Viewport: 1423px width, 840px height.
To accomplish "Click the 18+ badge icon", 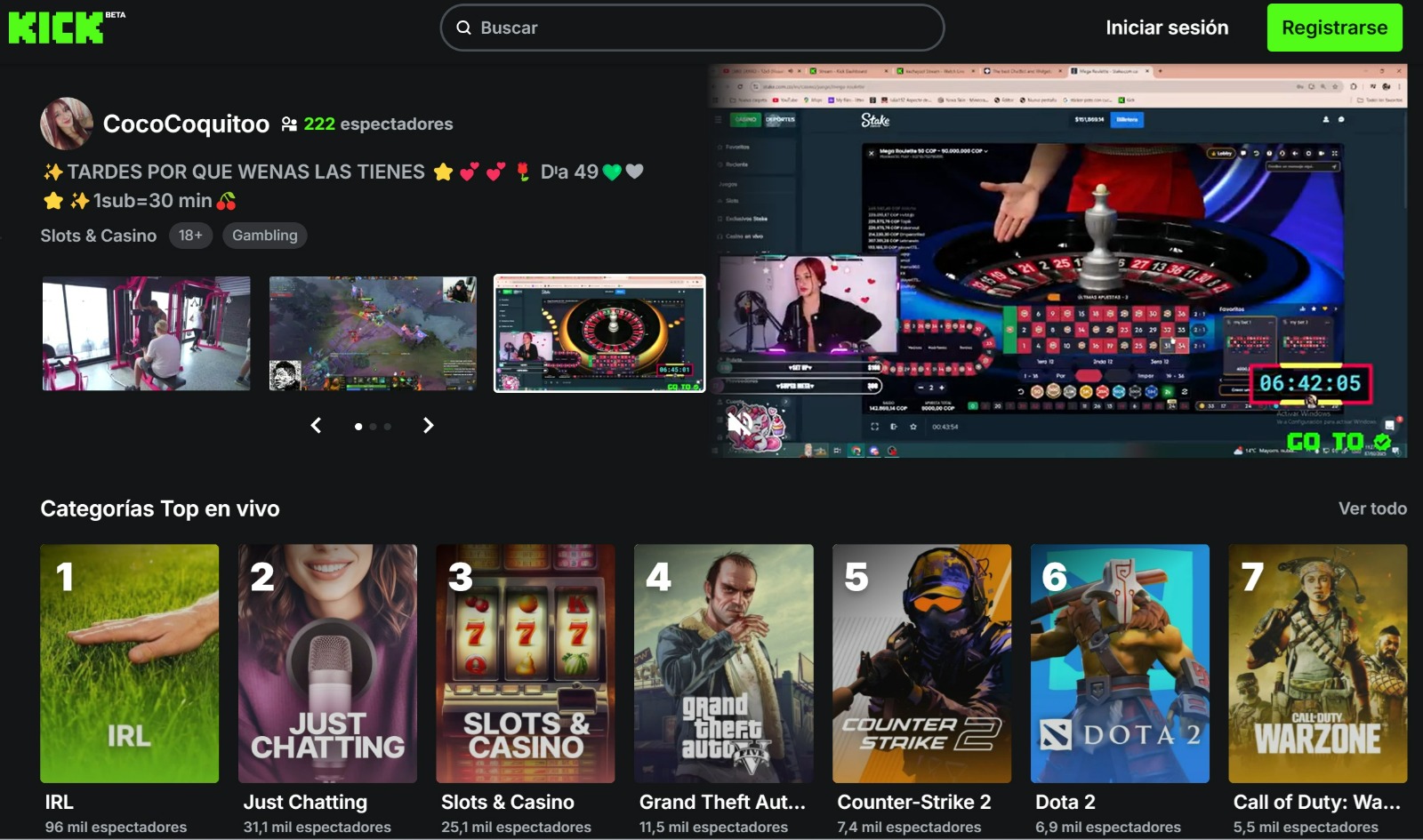I will coord(189,235).
